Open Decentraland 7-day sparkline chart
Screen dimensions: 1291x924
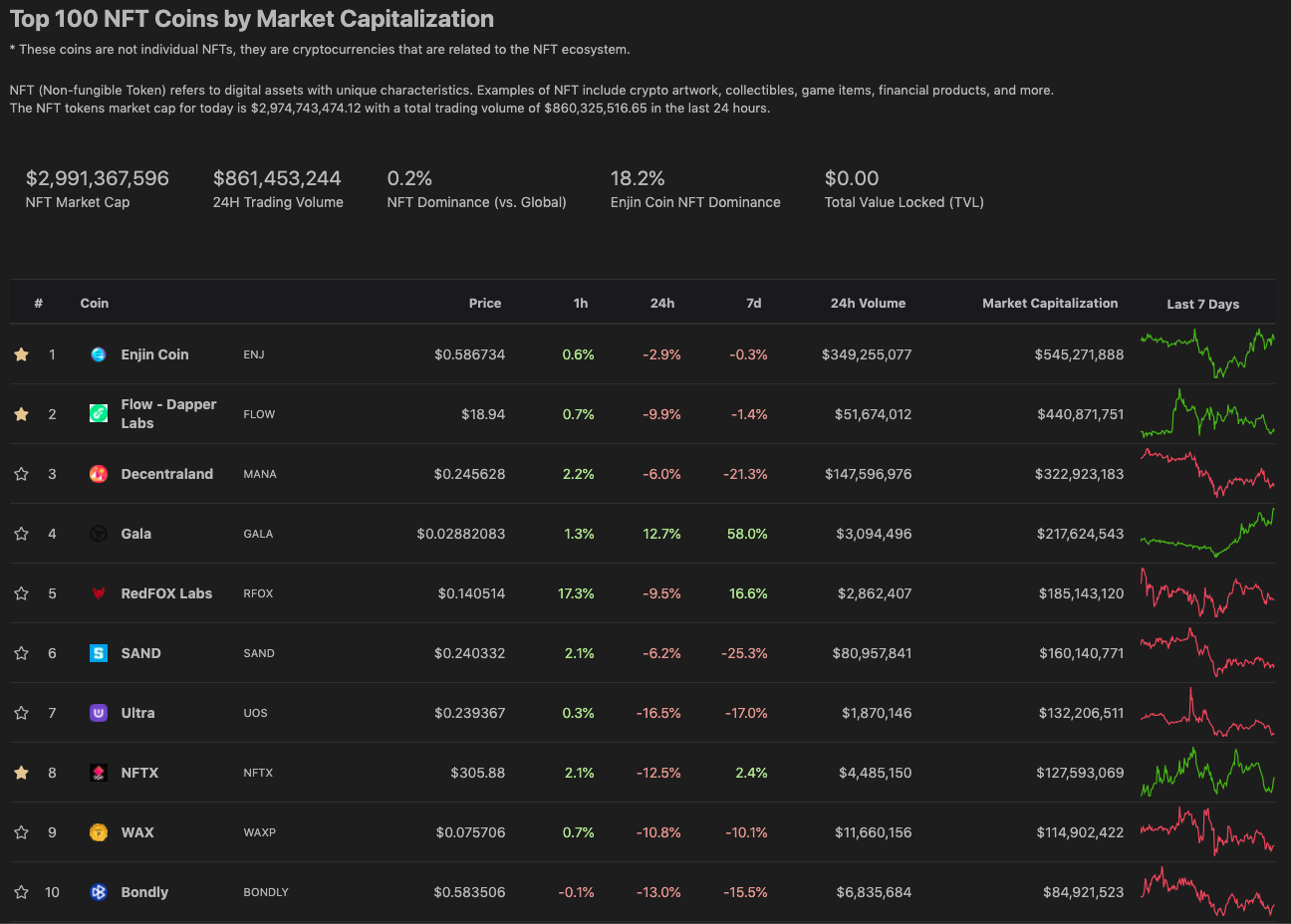[x=1207, y=473]
